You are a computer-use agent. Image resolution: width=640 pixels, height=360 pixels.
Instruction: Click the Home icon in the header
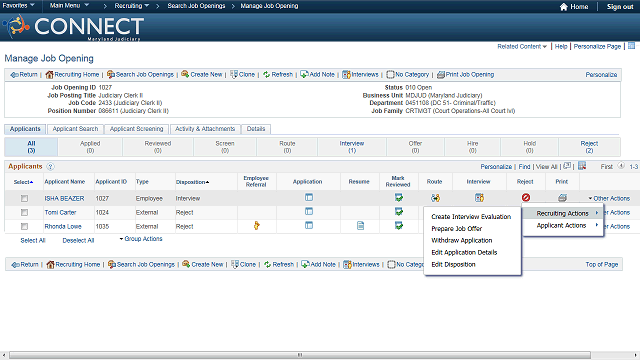pos(564,7)
